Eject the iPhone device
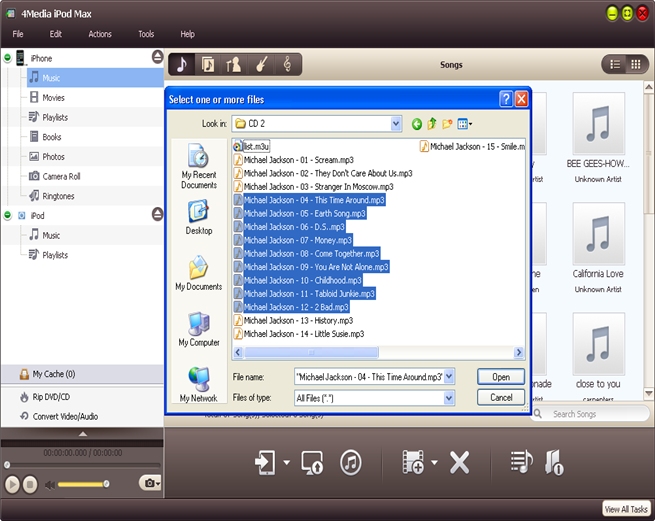The width and height of the screenshot is (655, 521). [x=157, y=56]
